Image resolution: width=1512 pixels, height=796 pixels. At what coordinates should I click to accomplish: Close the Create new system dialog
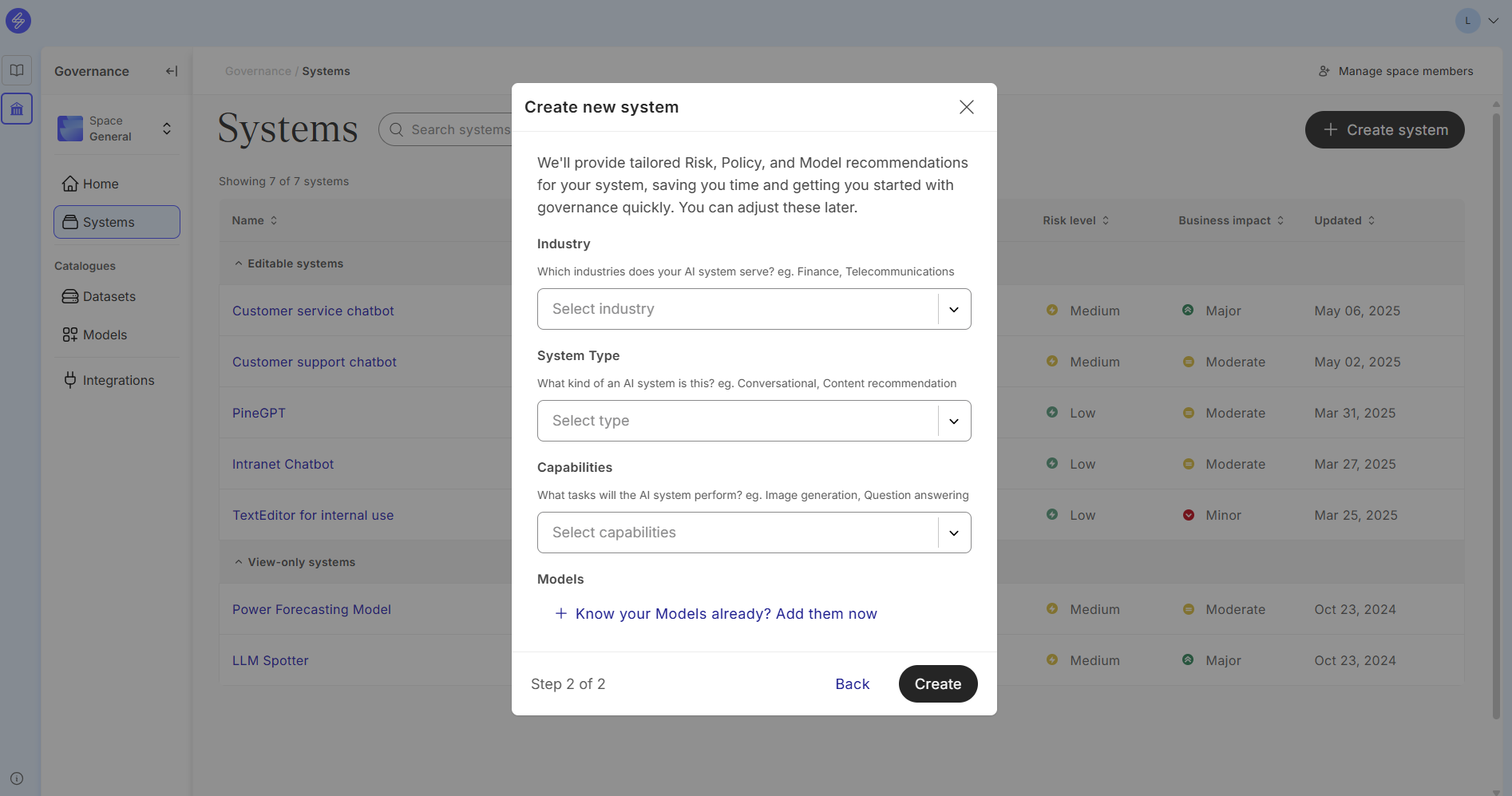(x=966, y=107)
